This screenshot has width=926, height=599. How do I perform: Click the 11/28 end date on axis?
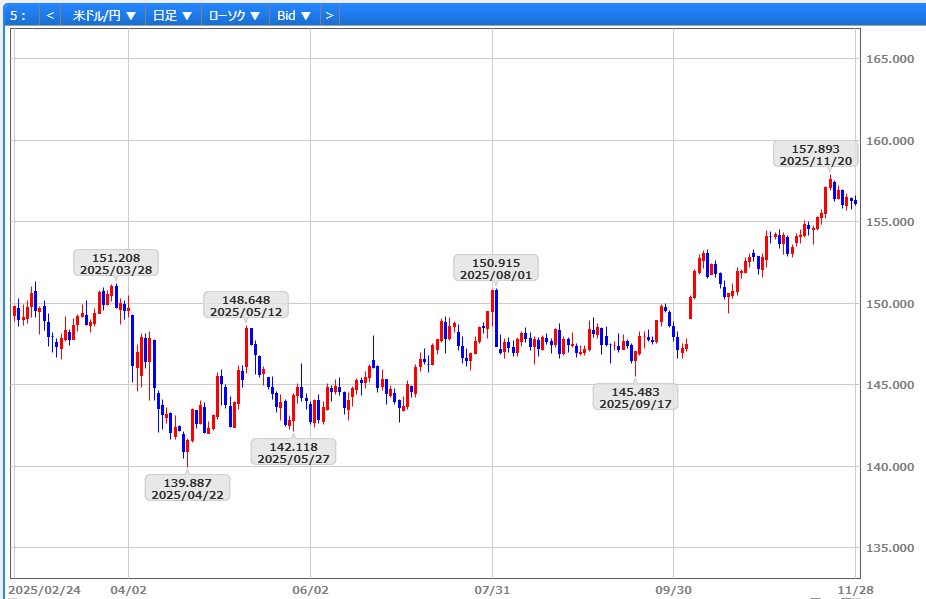[855, 590]
